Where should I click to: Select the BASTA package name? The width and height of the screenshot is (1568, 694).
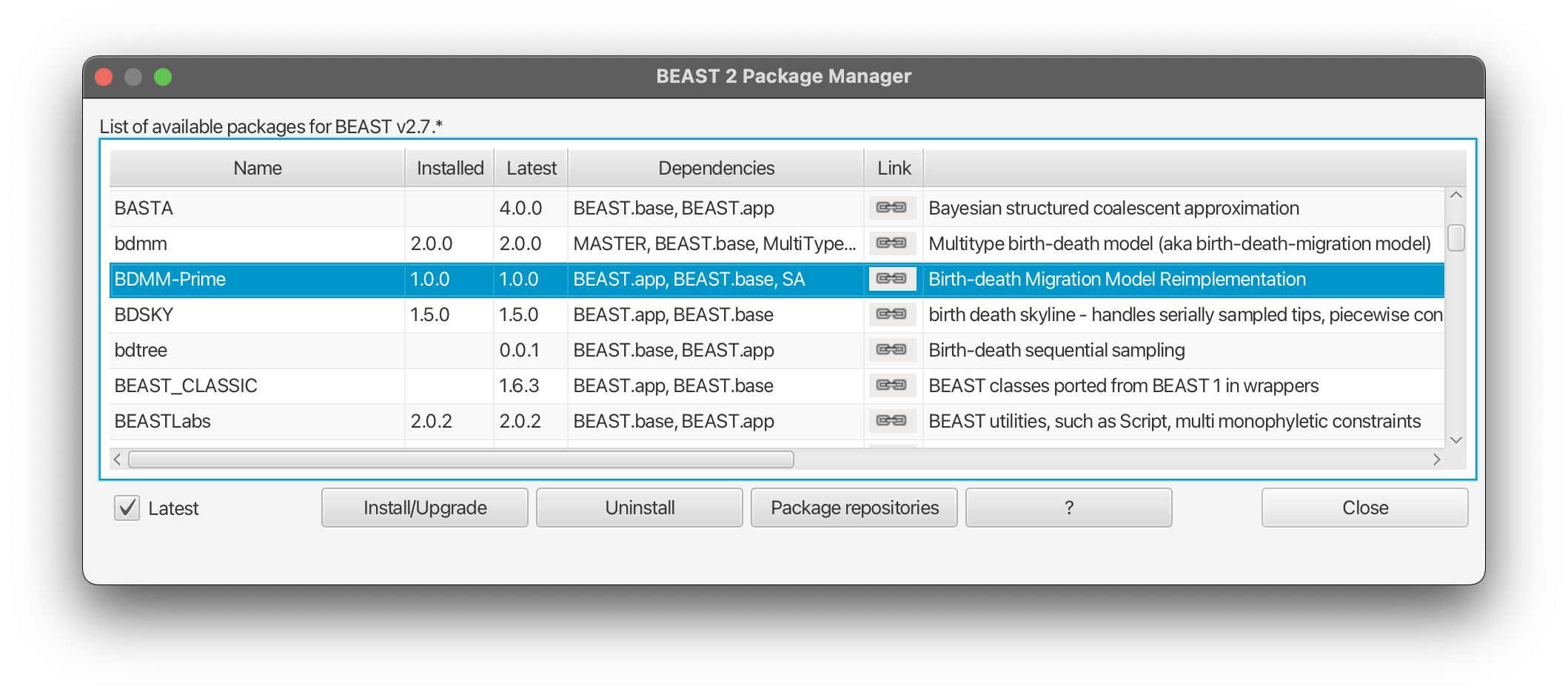[x=144, y=208]
